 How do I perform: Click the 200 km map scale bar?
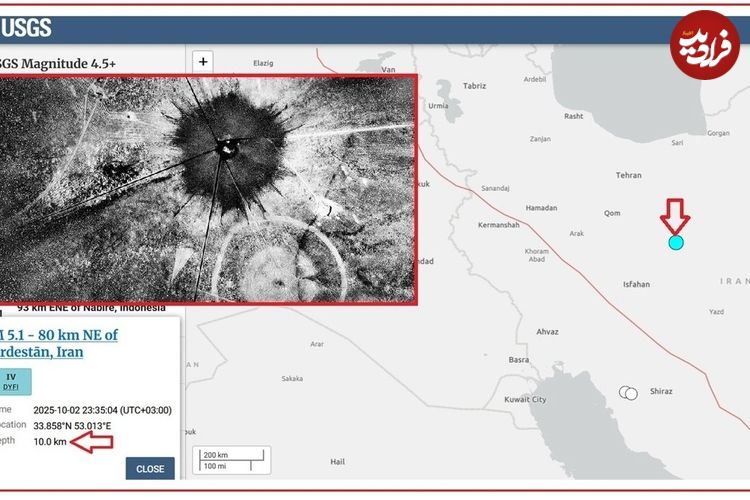point(233,458)
